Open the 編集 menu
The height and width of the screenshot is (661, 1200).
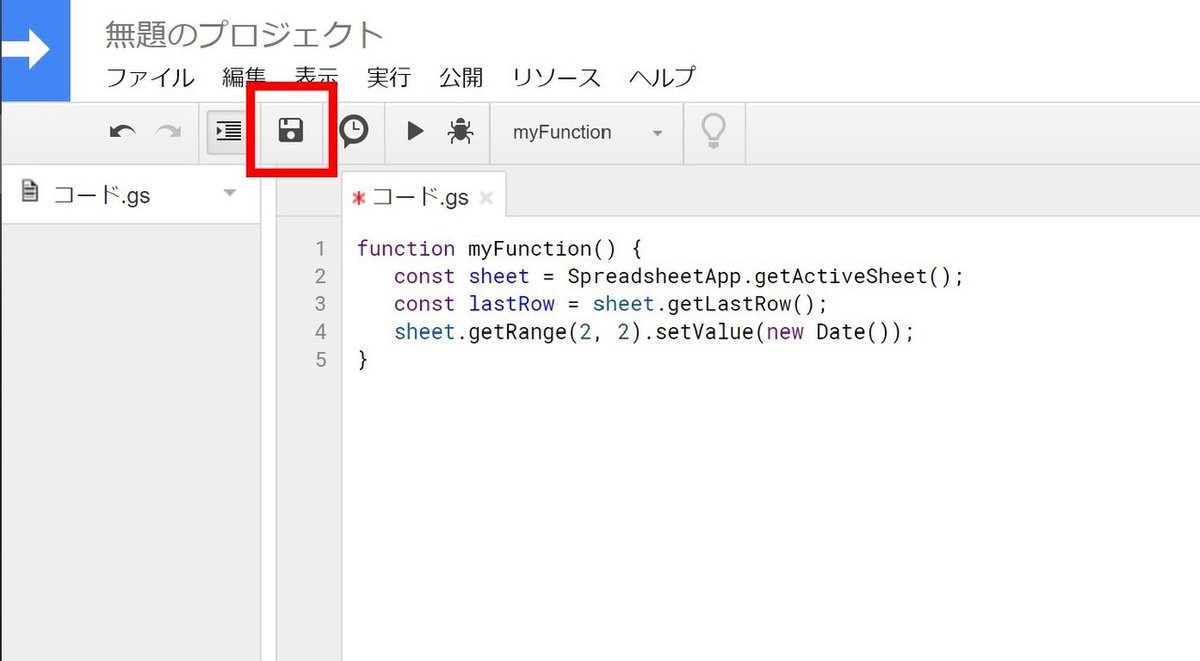(244, 77)
